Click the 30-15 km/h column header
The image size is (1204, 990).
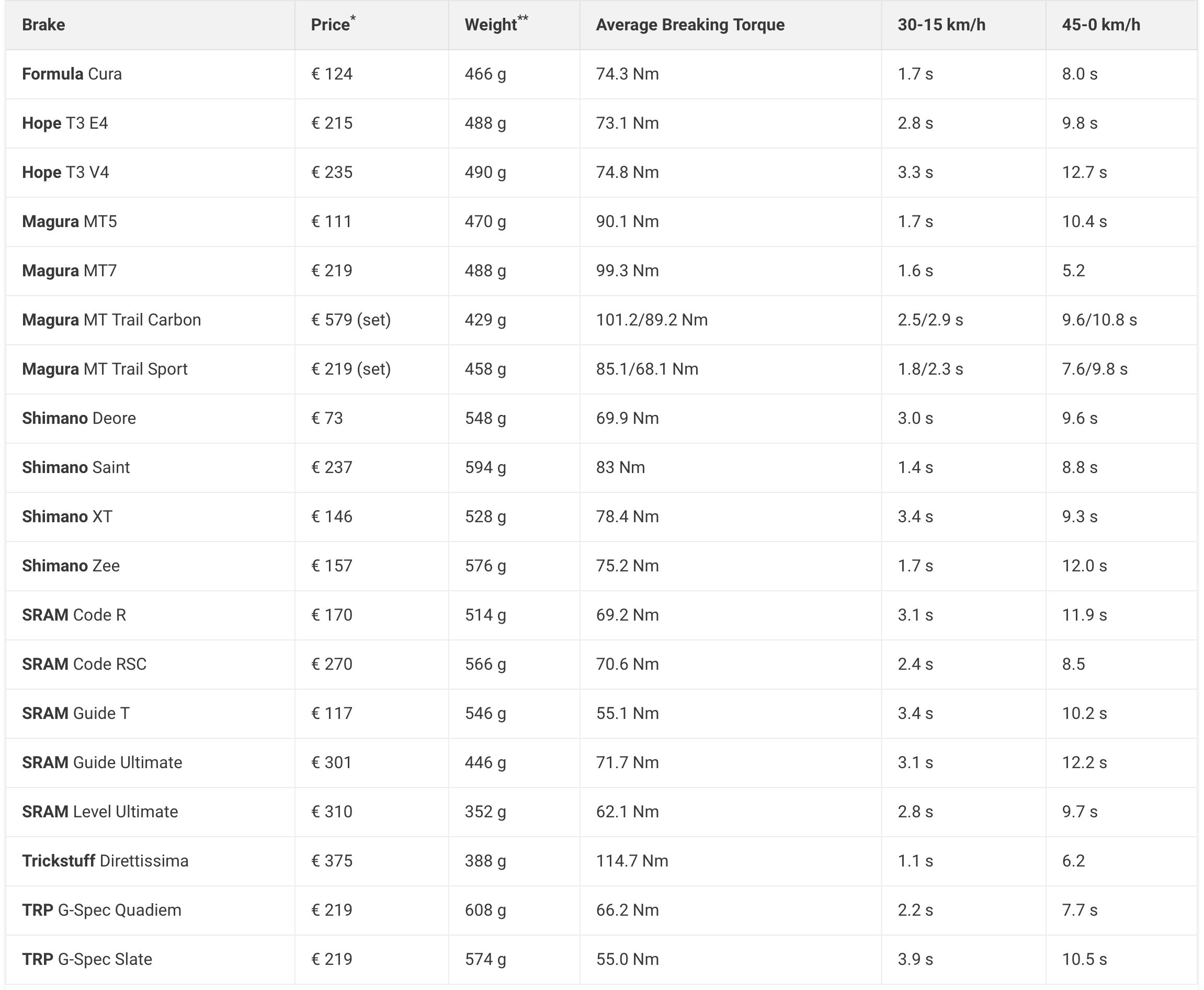(941, 25)
